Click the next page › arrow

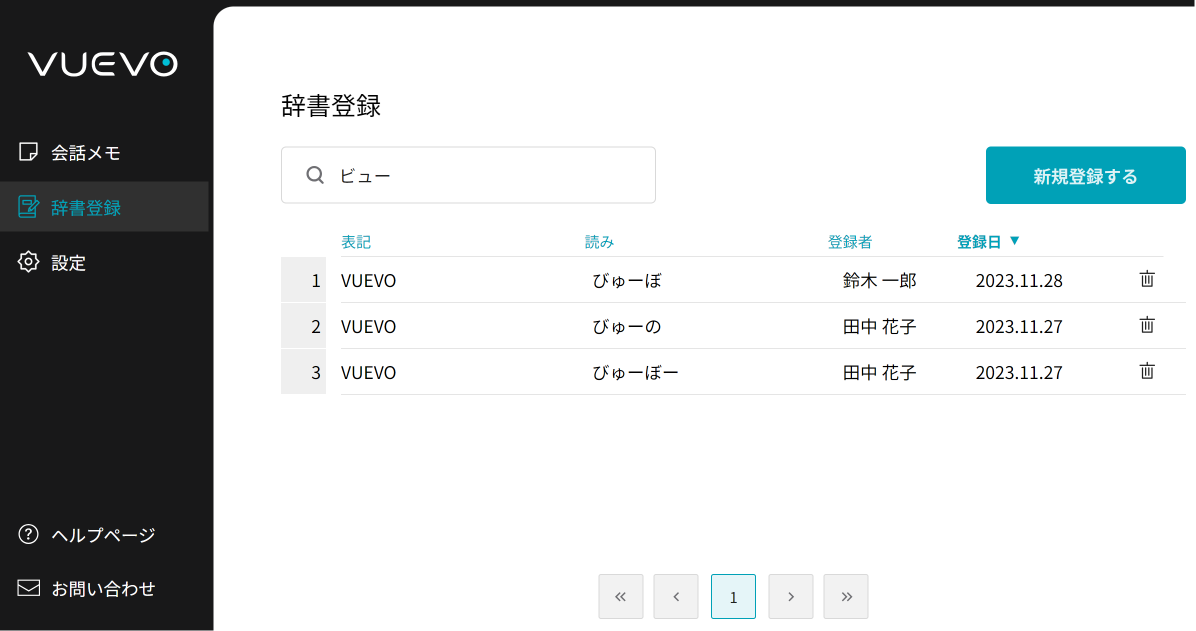791,596
